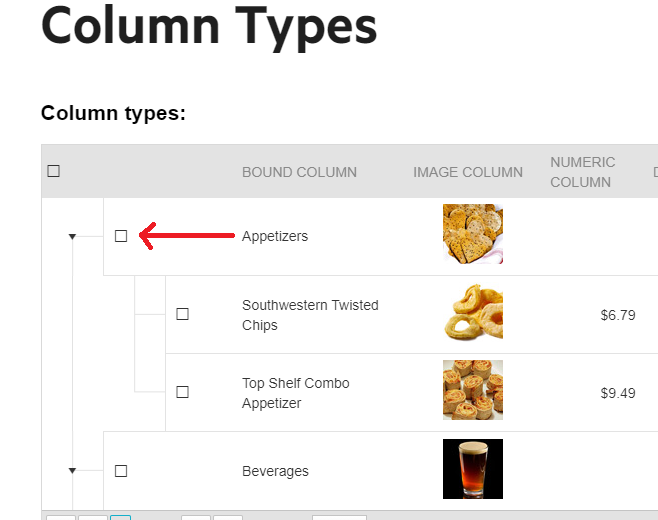Select the Beverages row label
The image size is (658, 520).
(x=275, y=471)
